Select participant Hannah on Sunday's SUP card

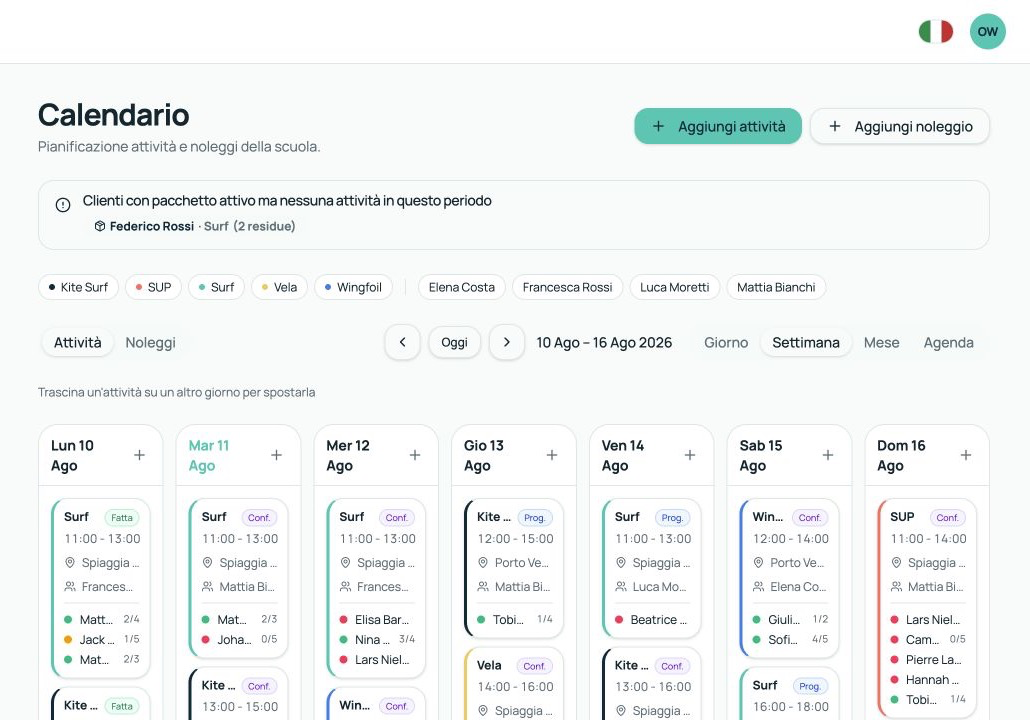click(x=928, y=679)
